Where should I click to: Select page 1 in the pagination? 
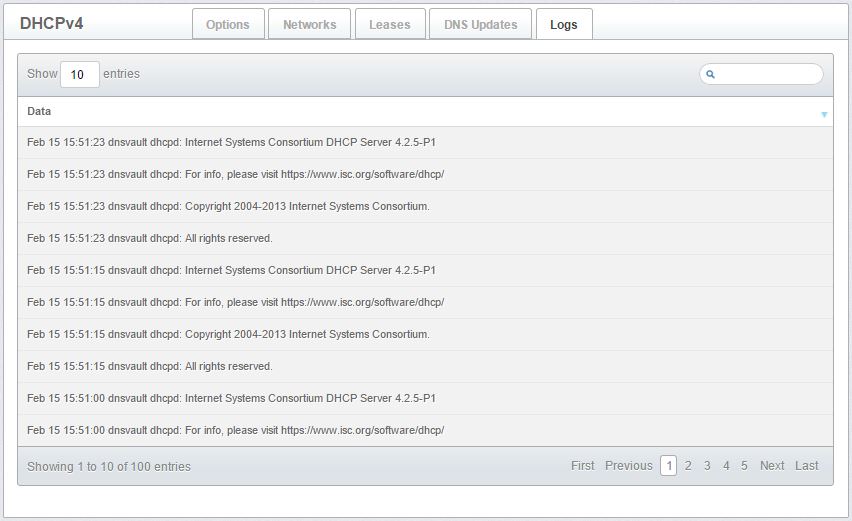coord(668,466)
